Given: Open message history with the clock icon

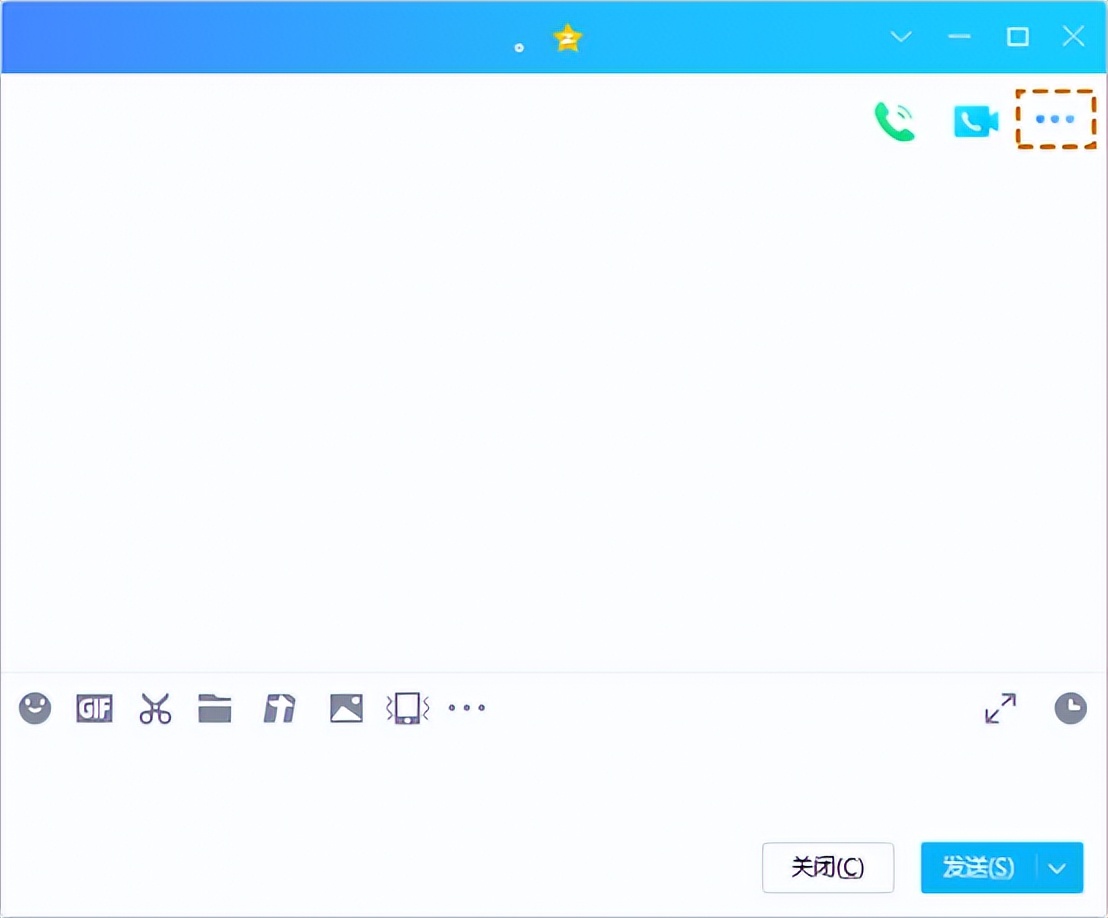Looking at the screenshot, I should point(1071,708).
